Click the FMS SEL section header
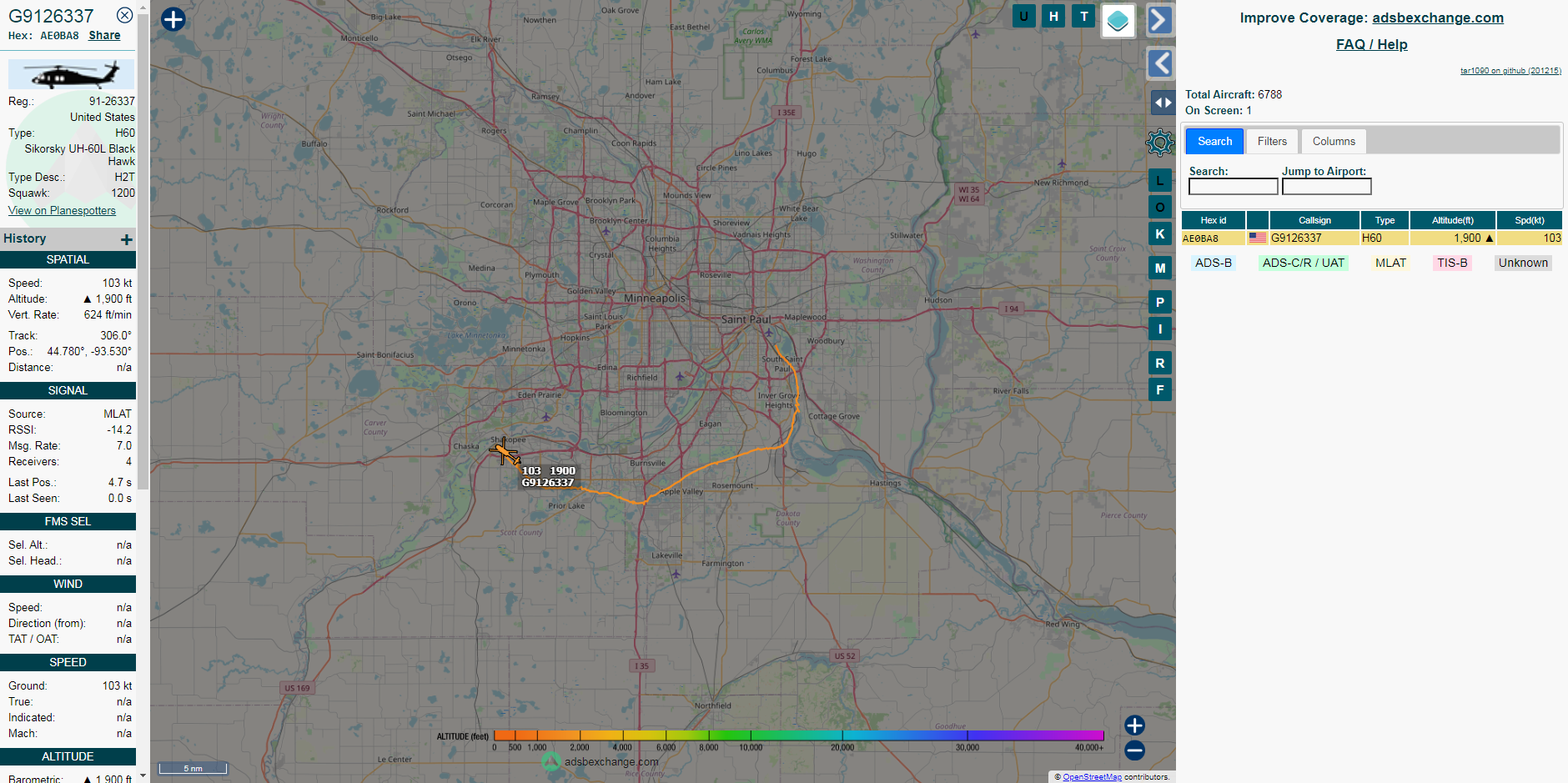1568x783 pixels. tap(68, 521)
